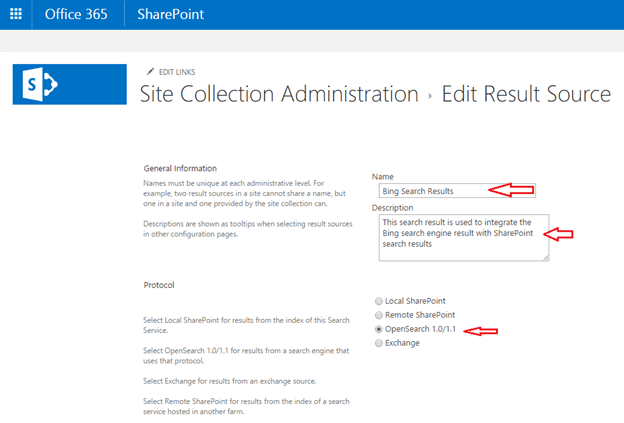Go to Site Collection Administration breadcrumb
This screenshot has height=423, width=624.
(x=278, y=95)
